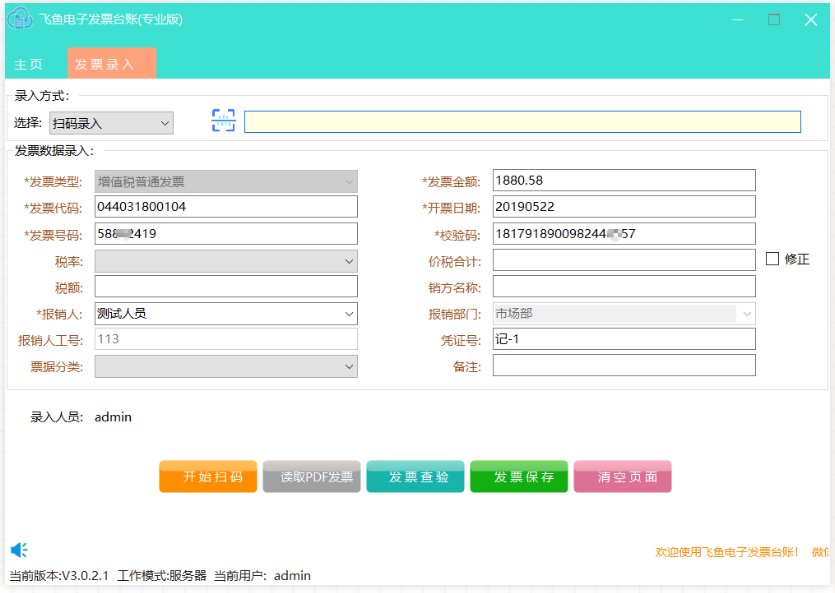Click the 发票金额 amount field

coord(623,180)
